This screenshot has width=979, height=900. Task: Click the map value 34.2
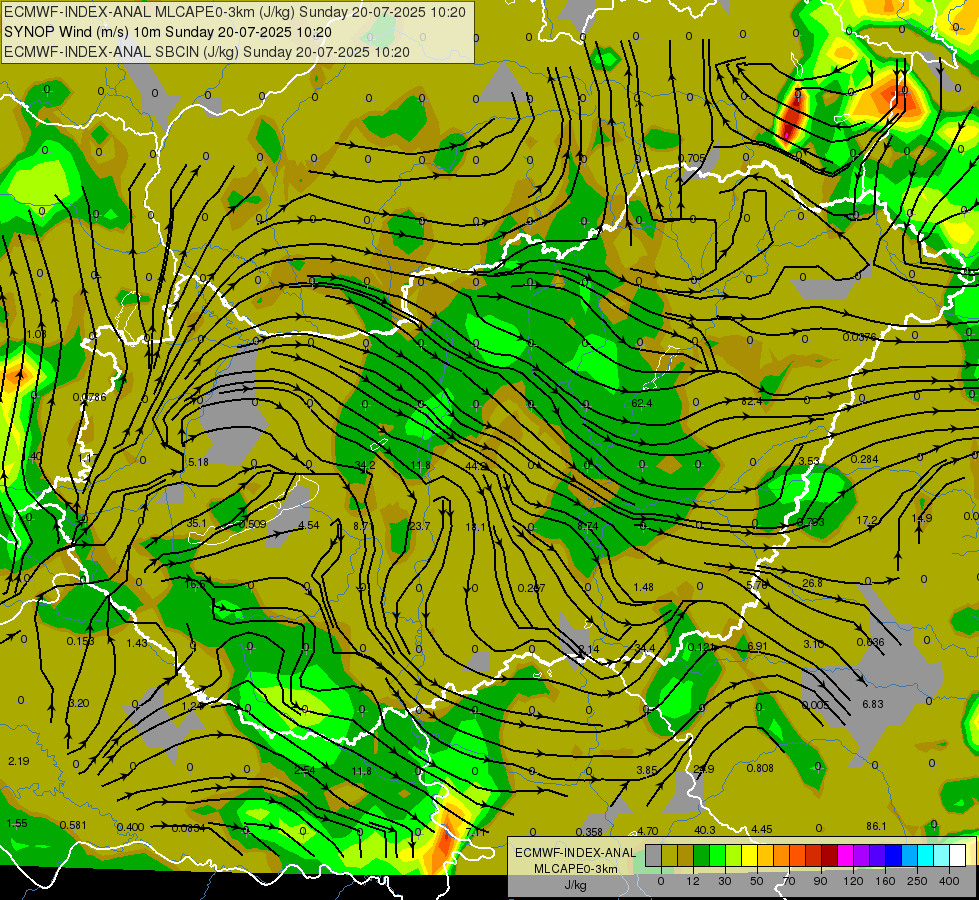(365, 465)
